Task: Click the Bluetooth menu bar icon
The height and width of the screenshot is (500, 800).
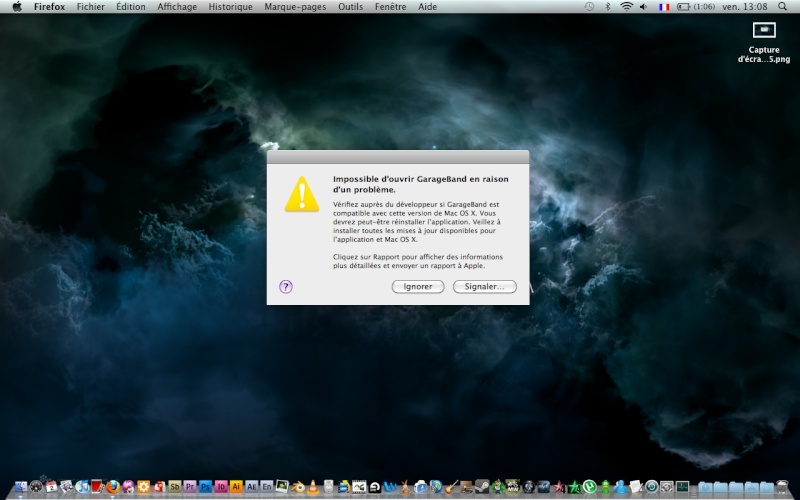Action: tap(608, 7)
